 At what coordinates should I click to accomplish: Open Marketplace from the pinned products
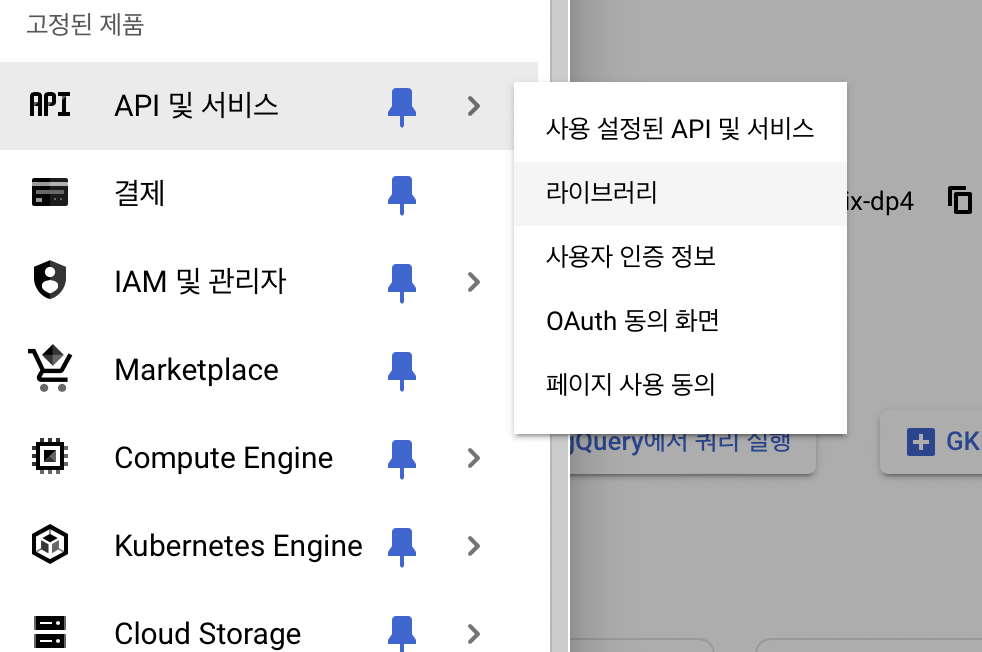point(197,370)
